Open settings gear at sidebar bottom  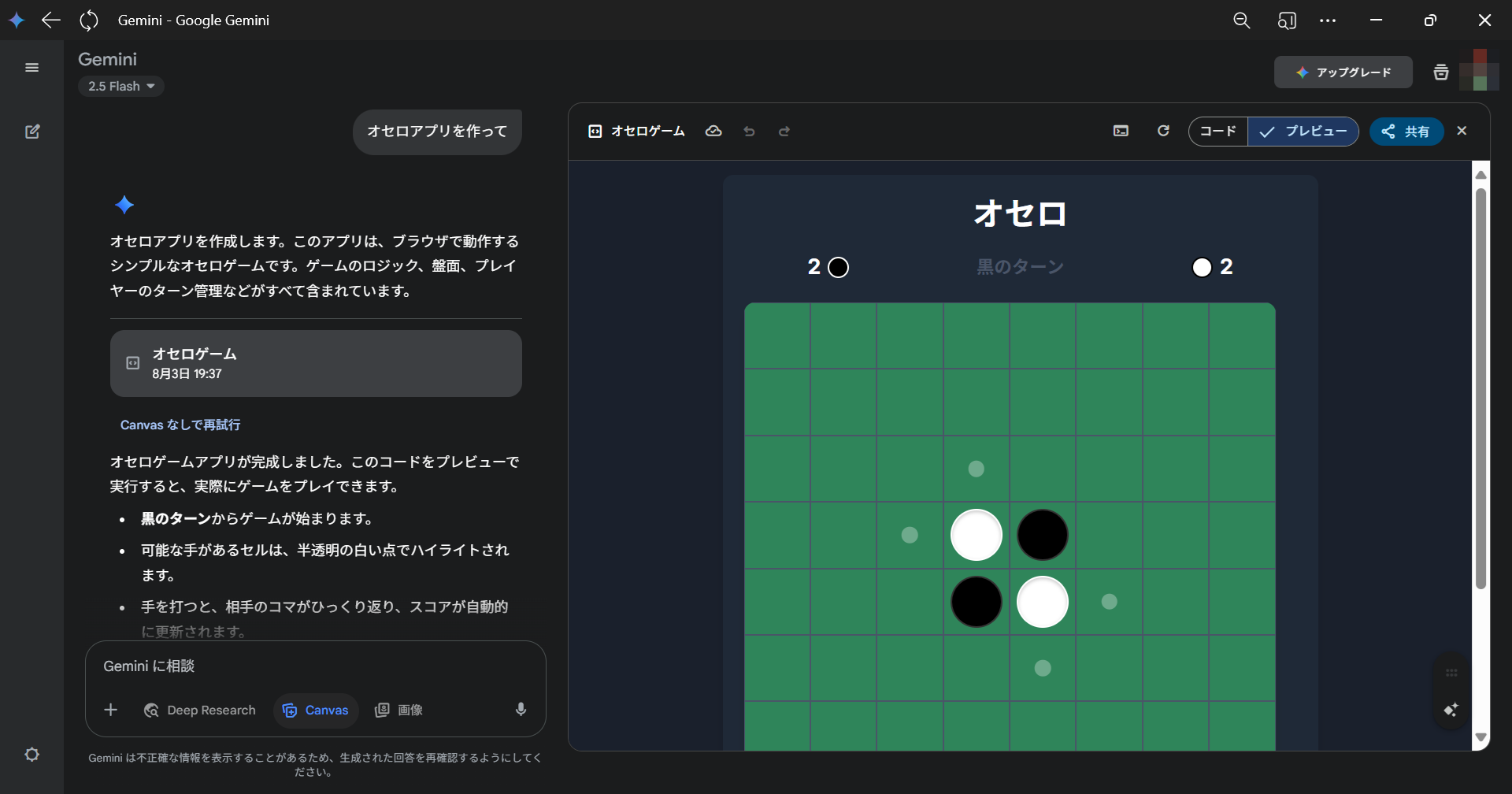click(31, 755)
